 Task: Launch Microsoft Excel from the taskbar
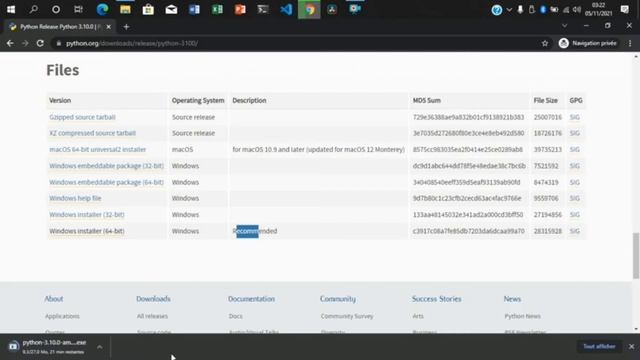click(x=217, y=9)
